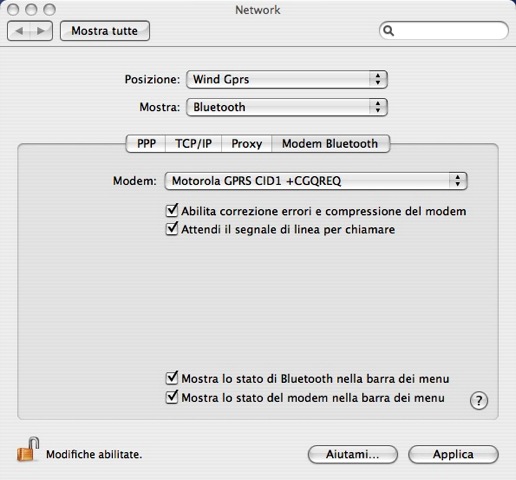Screen dimensions: 516x480
Task: Click the zoom window button
Action: click(49, 10)
